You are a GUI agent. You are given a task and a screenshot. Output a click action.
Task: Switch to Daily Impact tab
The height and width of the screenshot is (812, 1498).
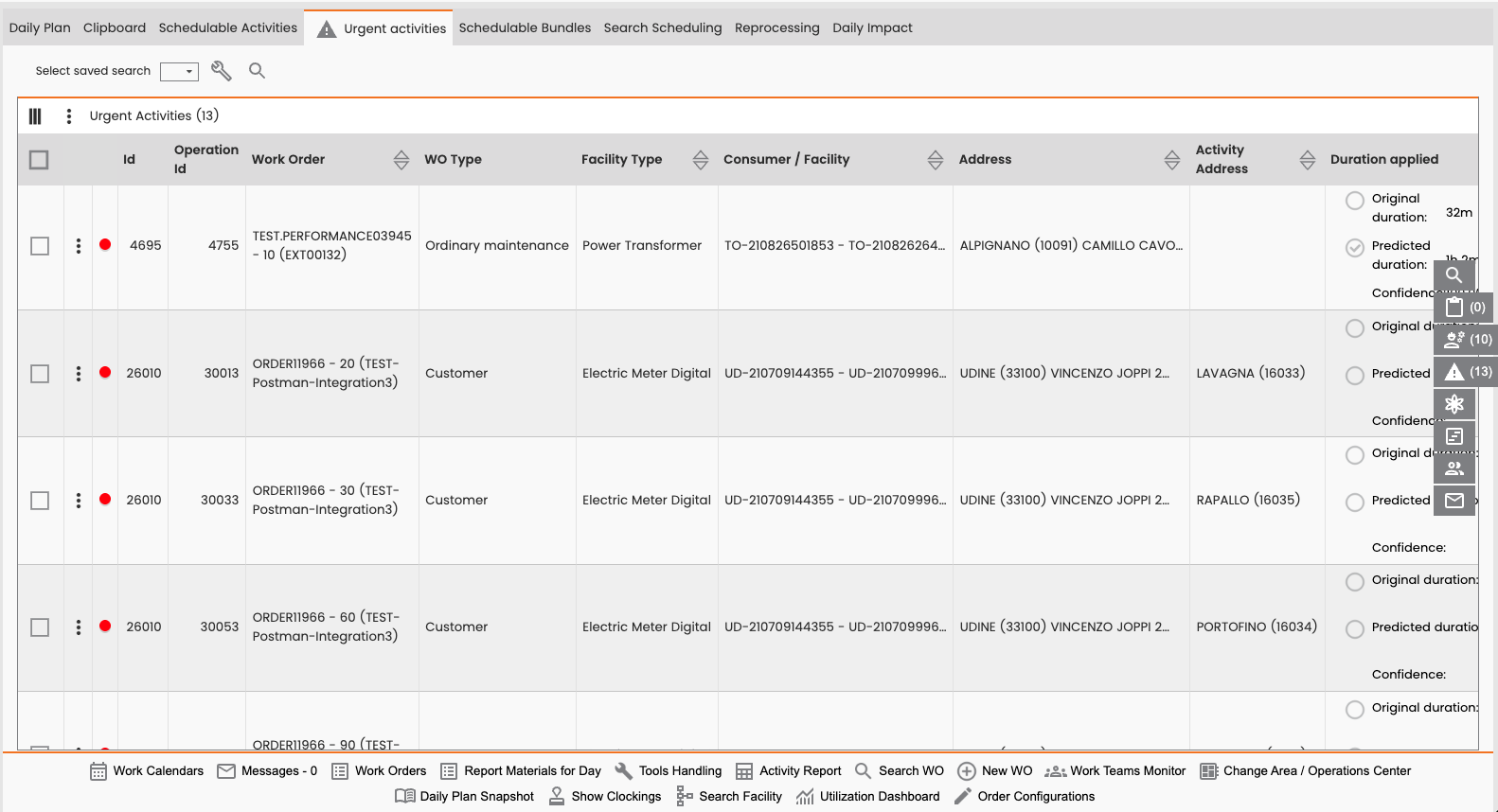tap(872, 27)
